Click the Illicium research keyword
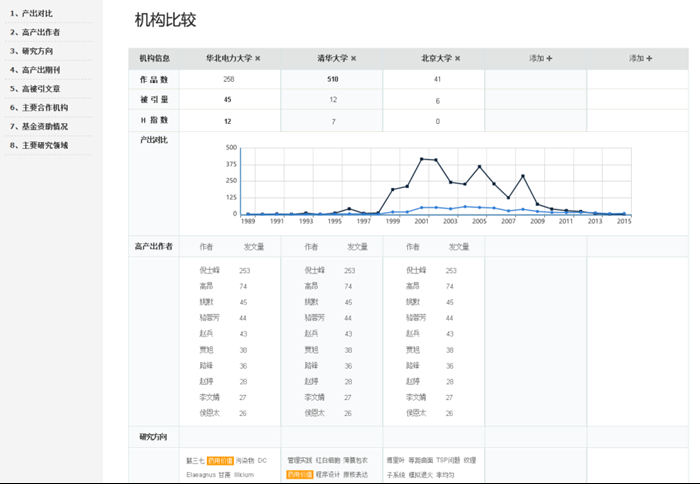Image resolution: width=700 pixels, height=484 pixels. coord(244,475)
